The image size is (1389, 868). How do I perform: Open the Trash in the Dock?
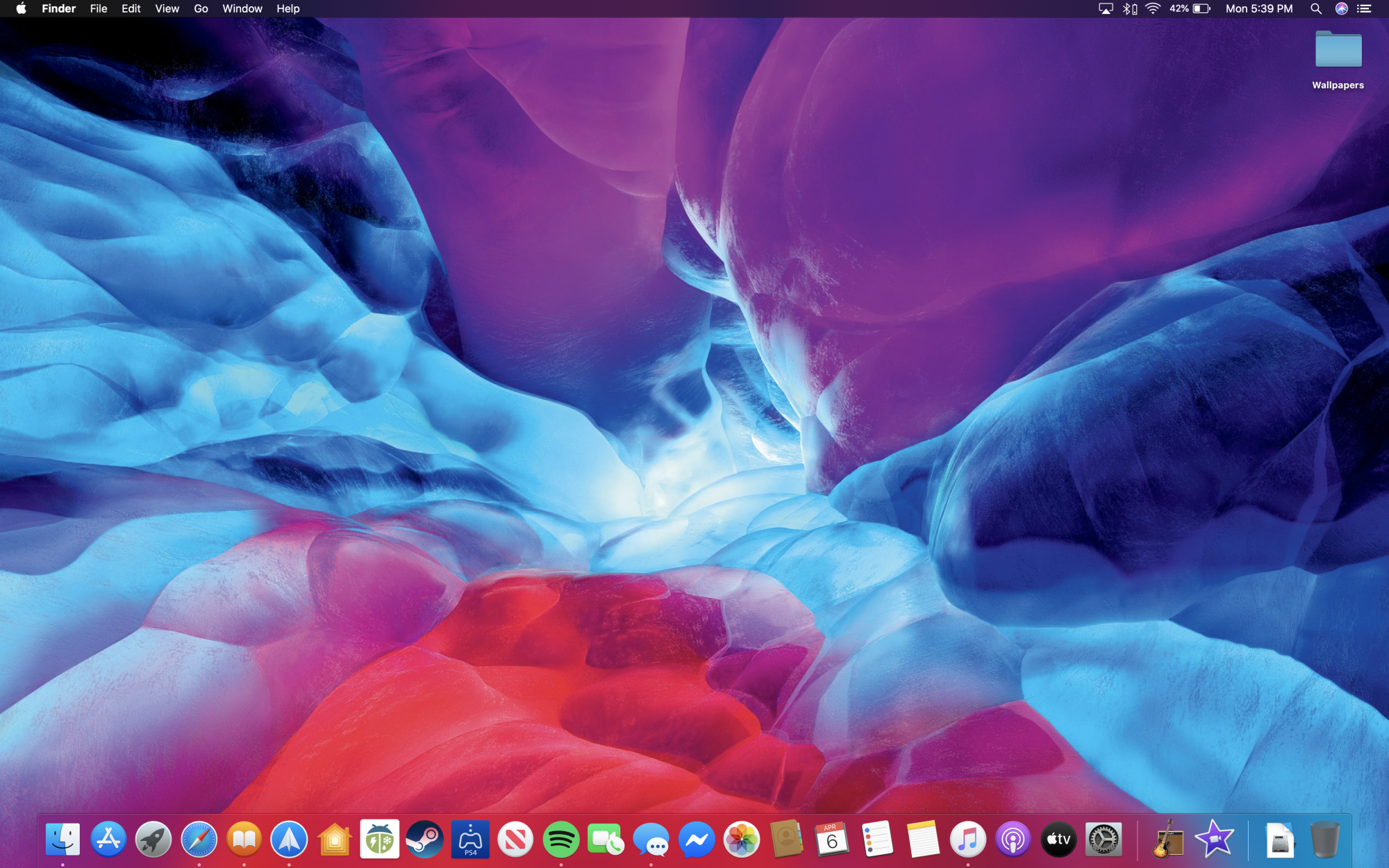[x=1325, y=839]
